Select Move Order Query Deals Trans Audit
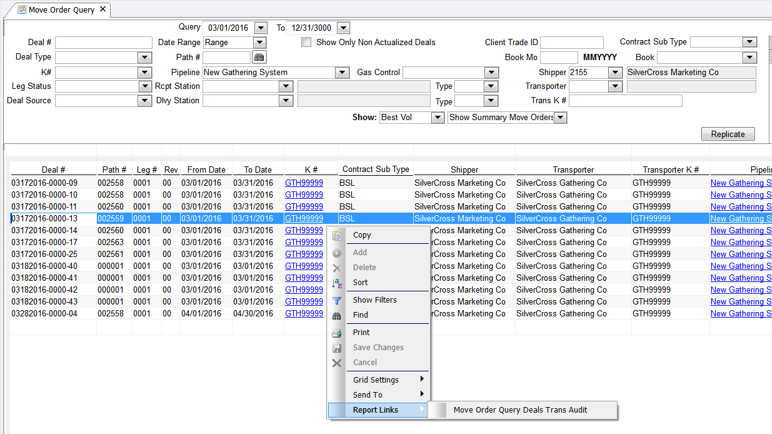Image resolution: width=772 pixels, height=434 pixels. pos(520,410)
